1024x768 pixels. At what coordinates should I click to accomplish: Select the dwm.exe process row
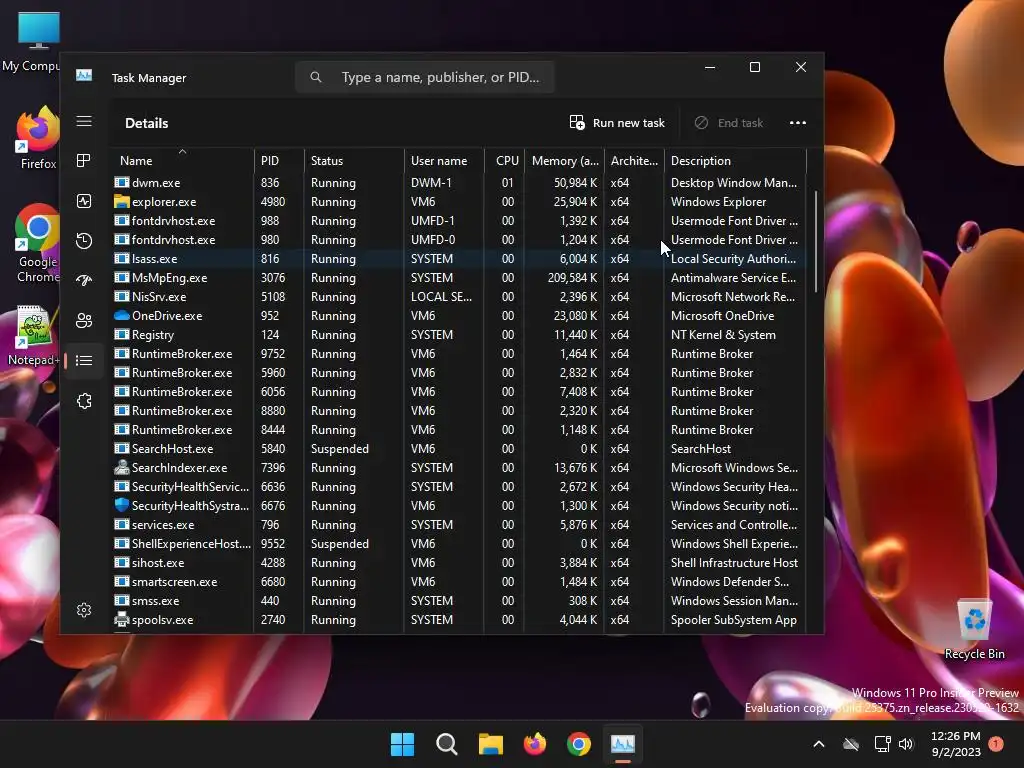[x=460, y=183]
